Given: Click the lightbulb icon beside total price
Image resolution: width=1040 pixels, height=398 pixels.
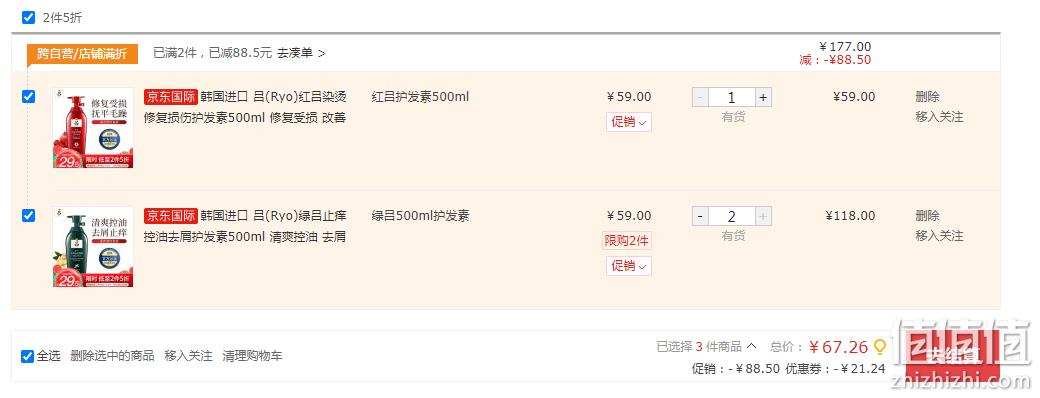Looking at the screenshot, I should (879, 347).
